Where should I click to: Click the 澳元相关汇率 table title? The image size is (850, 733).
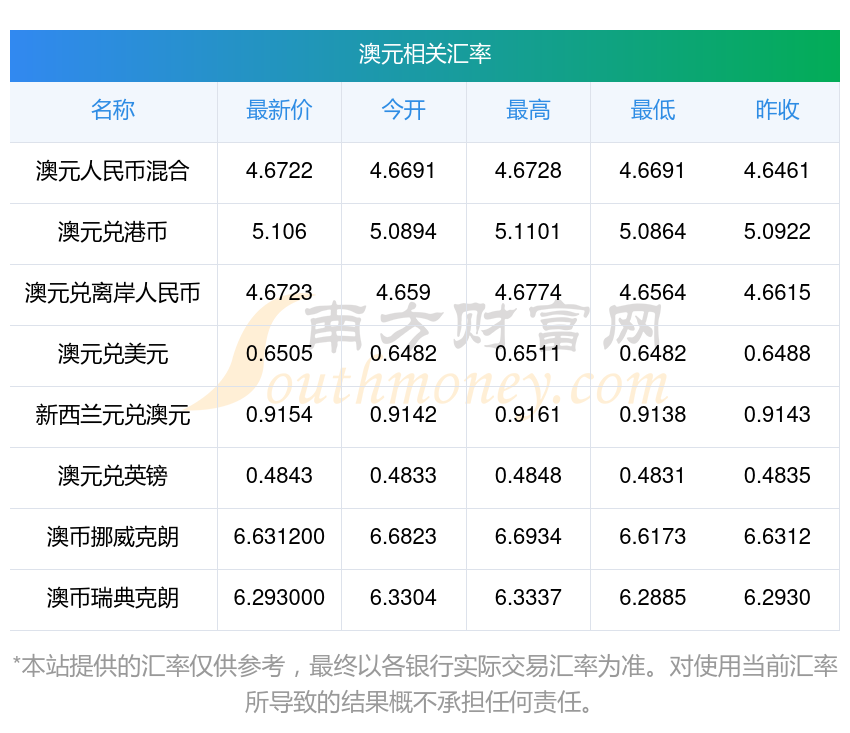(x=424, y=54)
